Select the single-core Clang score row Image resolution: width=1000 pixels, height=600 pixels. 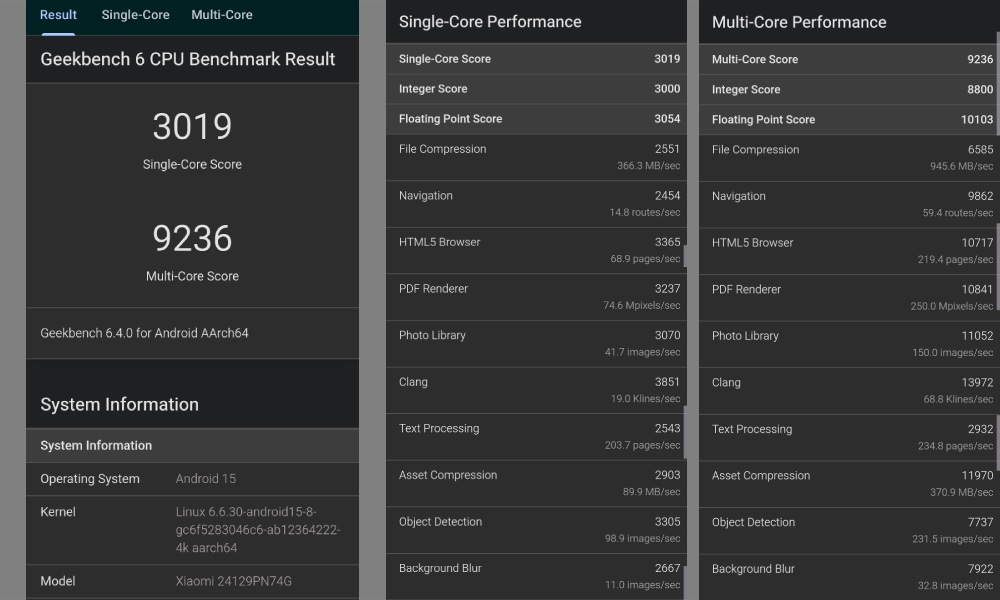(x=536, y=390)
